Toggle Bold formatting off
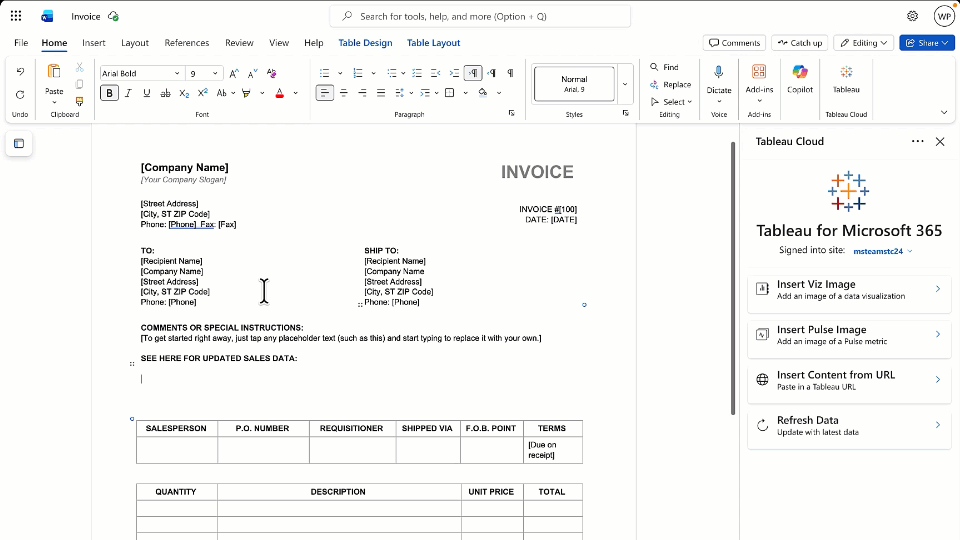 pos(109,93)
